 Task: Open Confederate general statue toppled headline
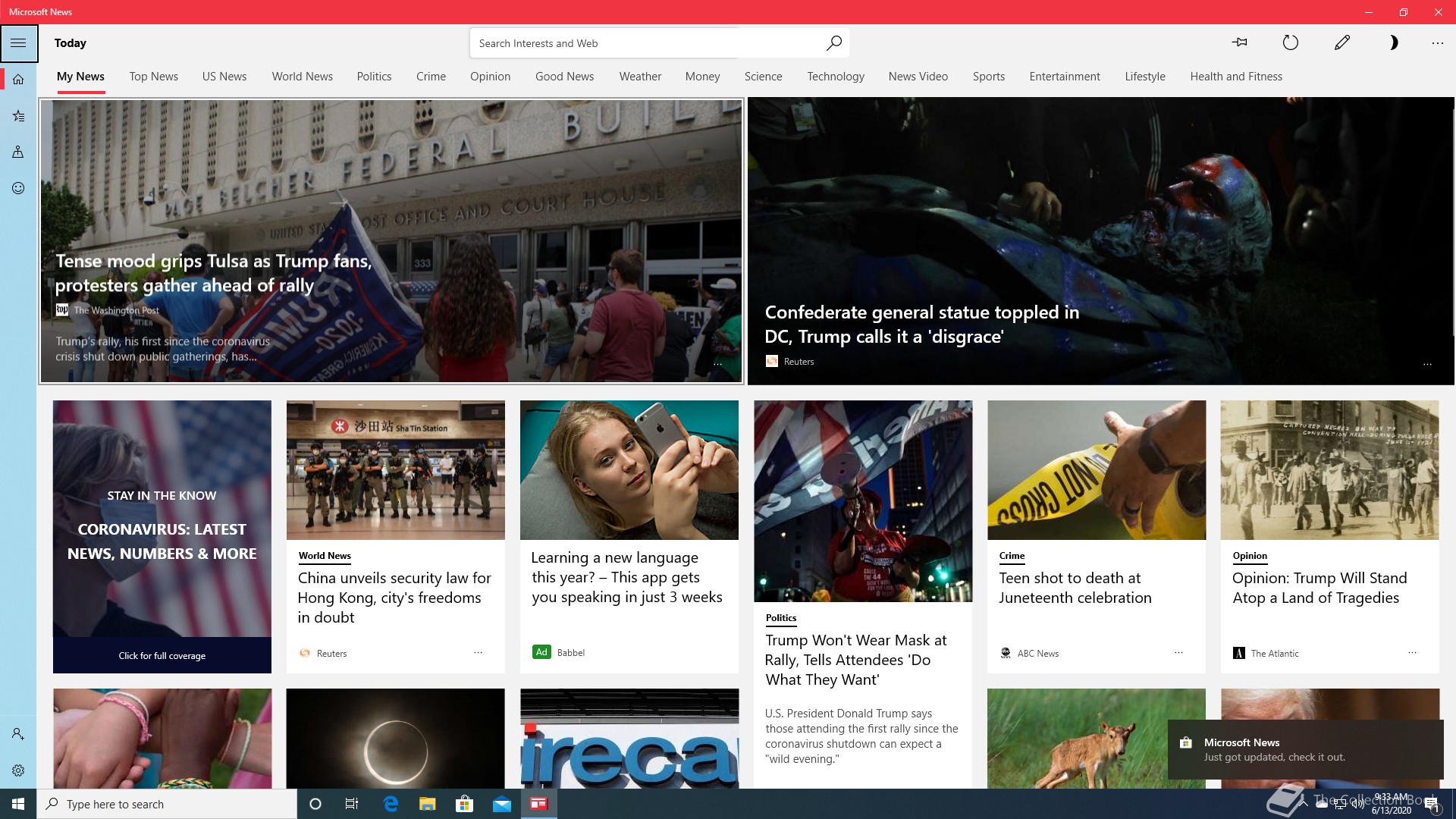tap(921, 325)
